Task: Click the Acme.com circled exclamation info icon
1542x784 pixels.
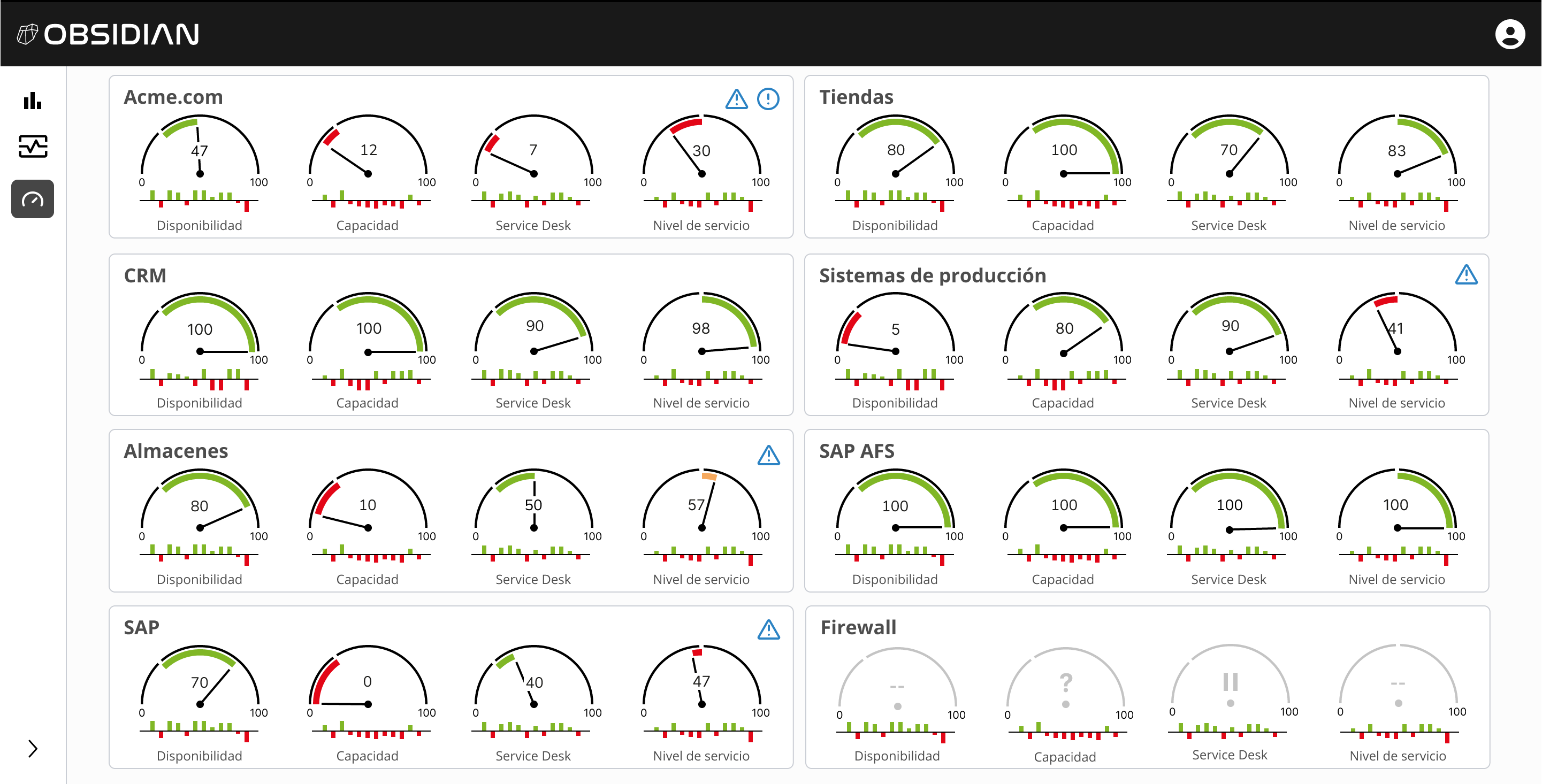Action: click(768, 99)
